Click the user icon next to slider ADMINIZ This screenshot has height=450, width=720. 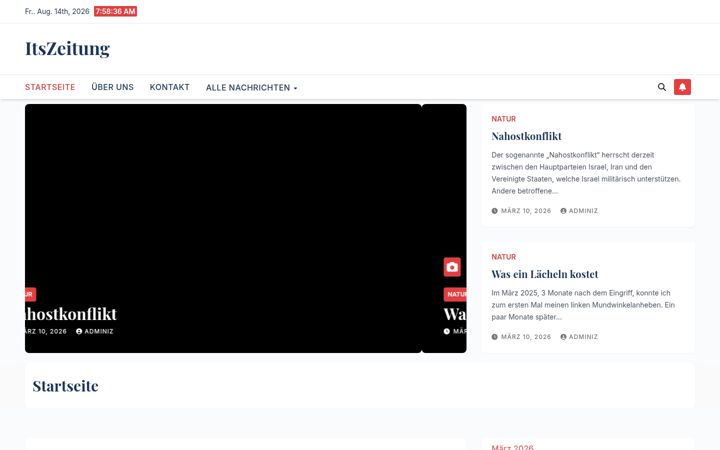[79, 331]
